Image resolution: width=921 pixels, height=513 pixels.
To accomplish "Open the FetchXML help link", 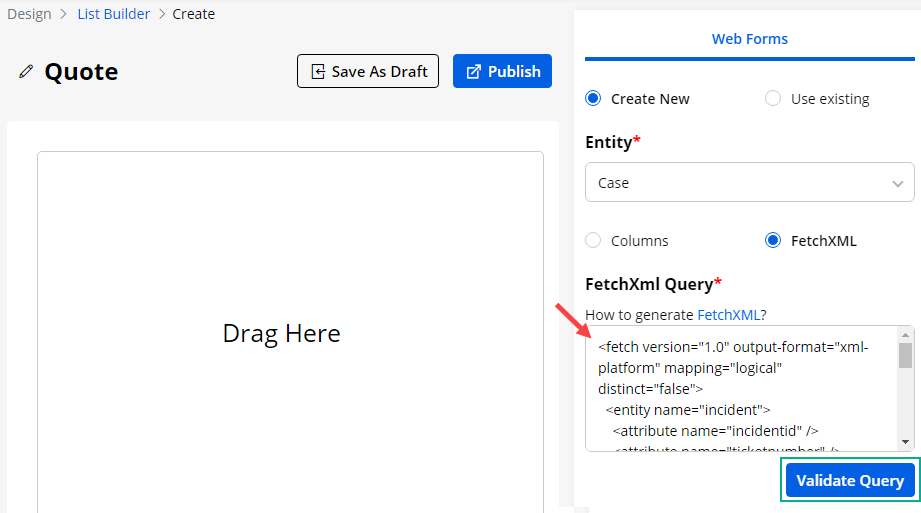I will click(727, 314).
